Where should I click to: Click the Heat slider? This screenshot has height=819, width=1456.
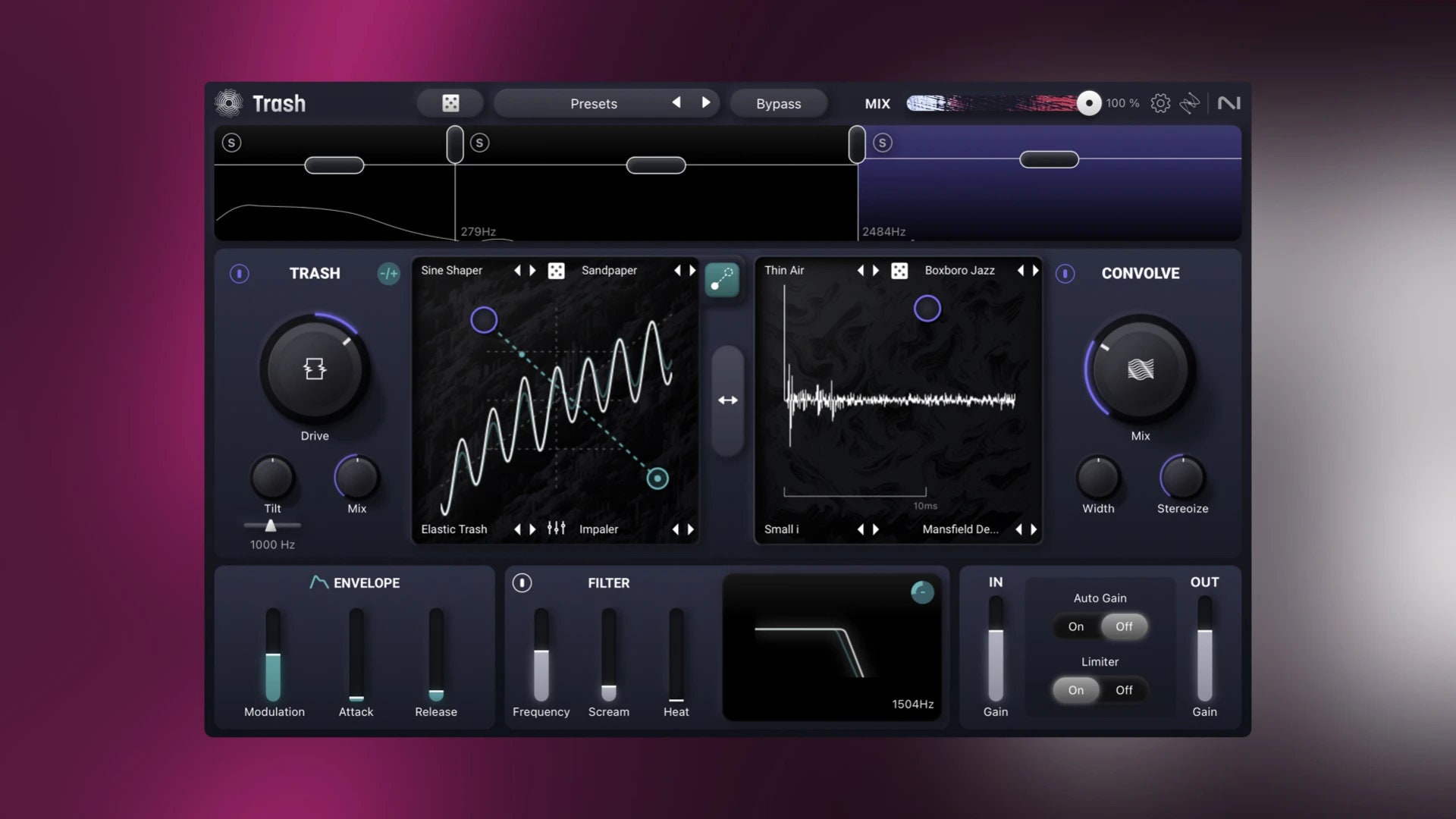pos(676,654)
